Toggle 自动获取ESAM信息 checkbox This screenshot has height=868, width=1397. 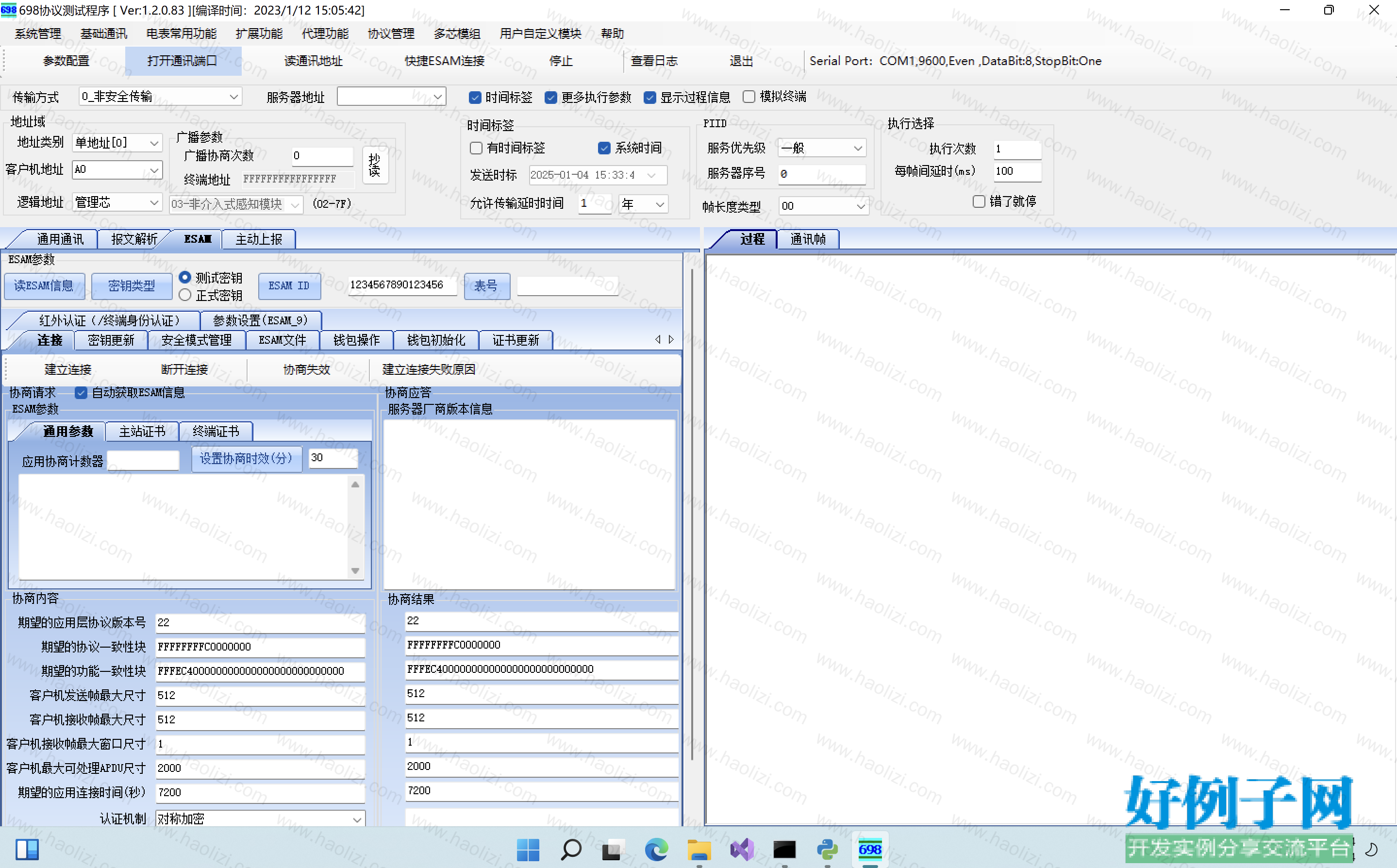pos(81,393)
